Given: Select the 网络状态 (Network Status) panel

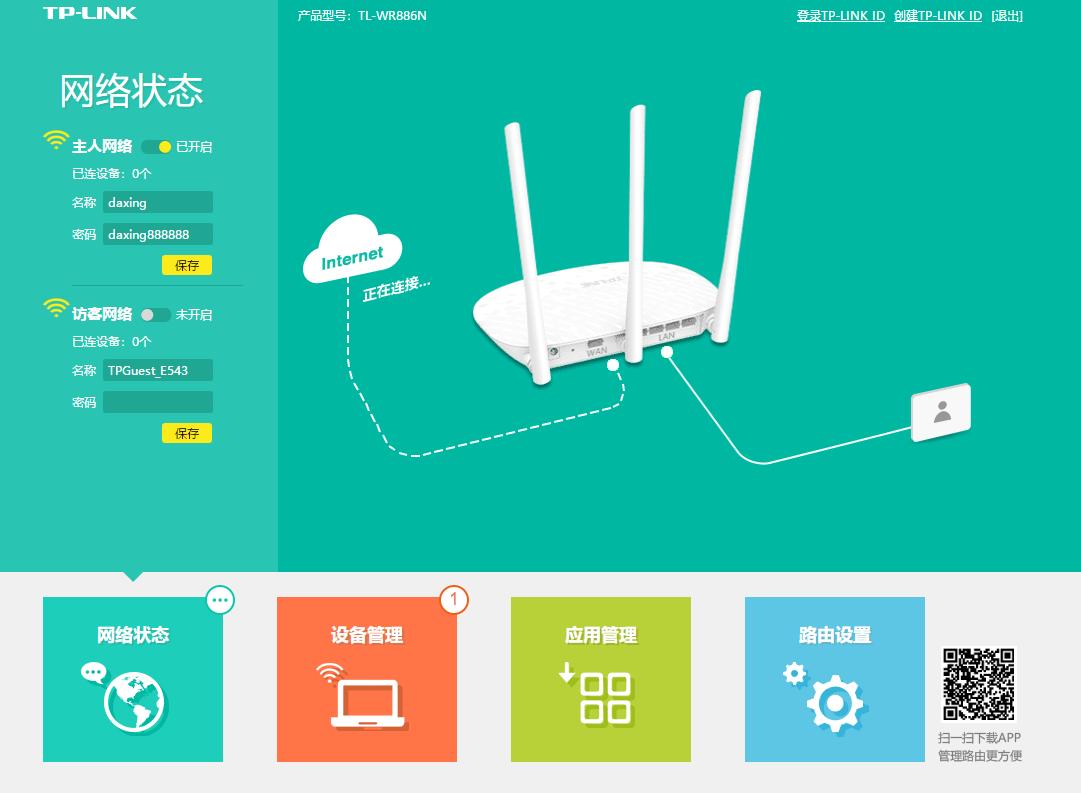Looking at the screenshot, I should 132,679.
